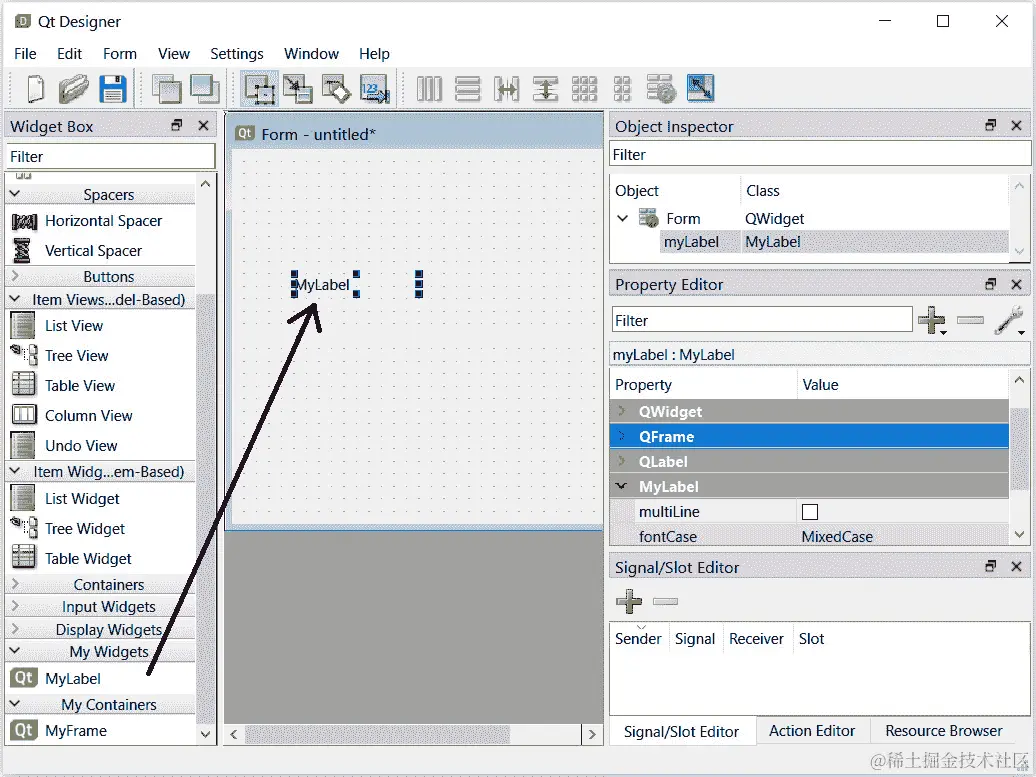This screenshot has width=1036, height=777.
Task: Apply Lay Out Horizontally toolbar icon
Action: [429, 89]
